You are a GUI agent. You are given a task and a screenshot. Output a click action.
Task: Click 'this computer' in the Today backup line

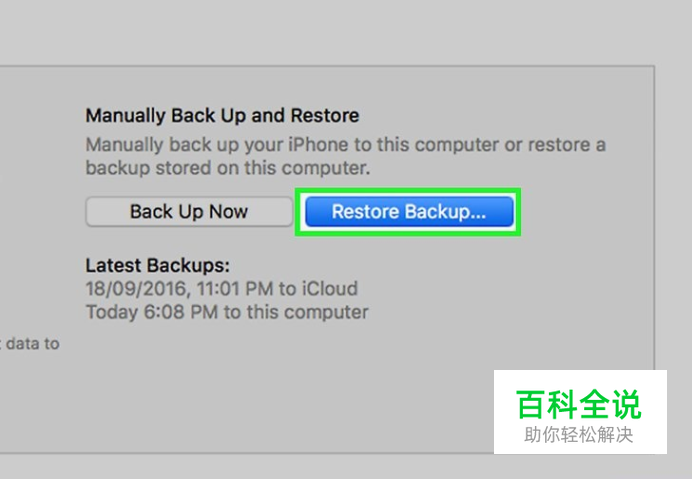(307, 312)
